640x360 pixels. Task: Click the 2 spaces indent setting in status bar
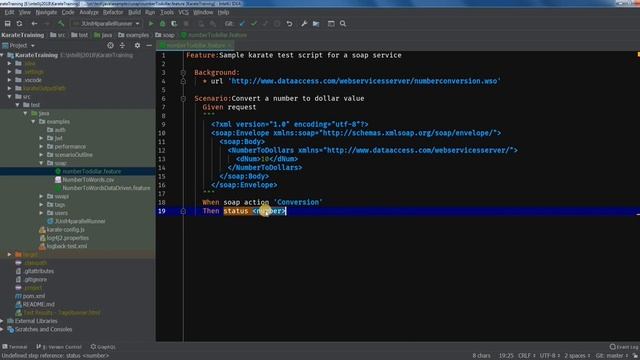[577, 356]
